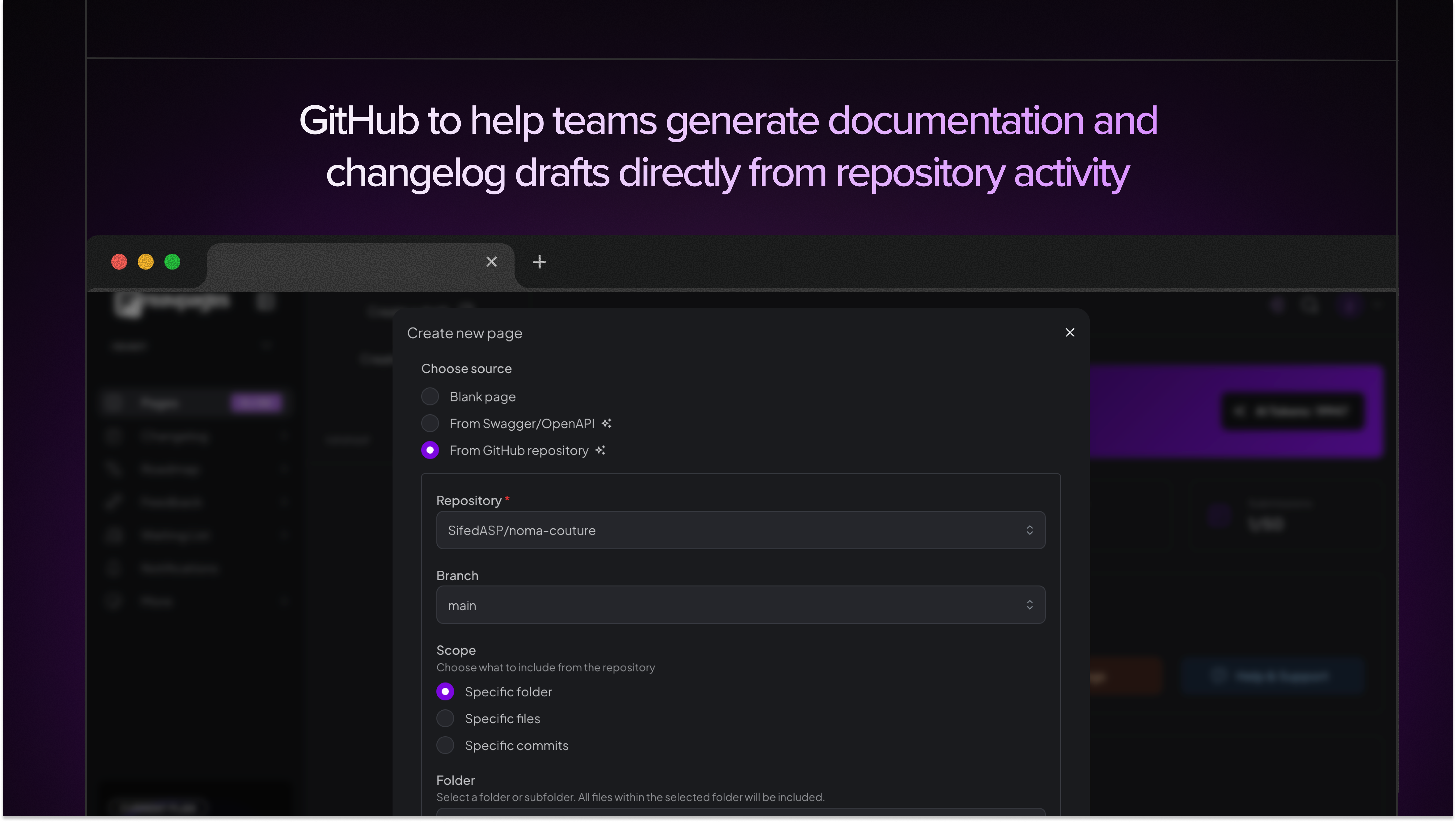Select the Blank page source option
Viewport: 1456px width, 822px height.
(430, 396)
